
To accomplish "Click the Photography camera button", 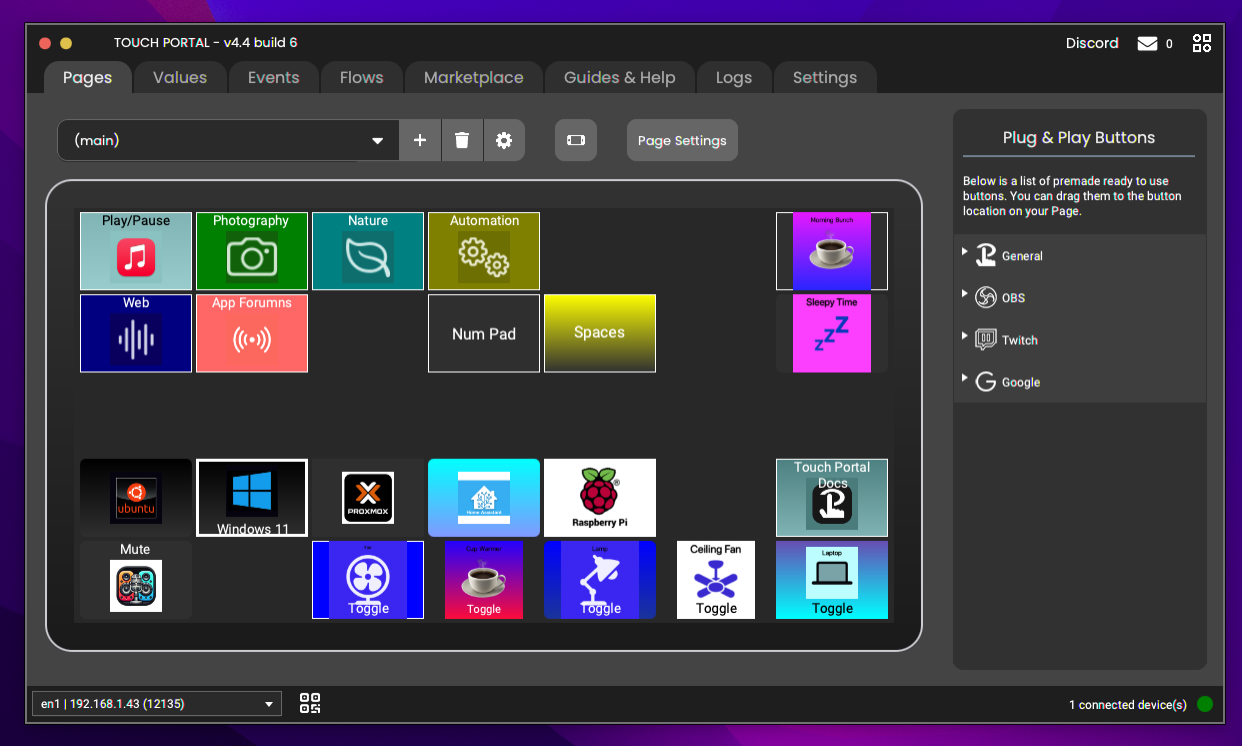I will [x=251, y=251].
